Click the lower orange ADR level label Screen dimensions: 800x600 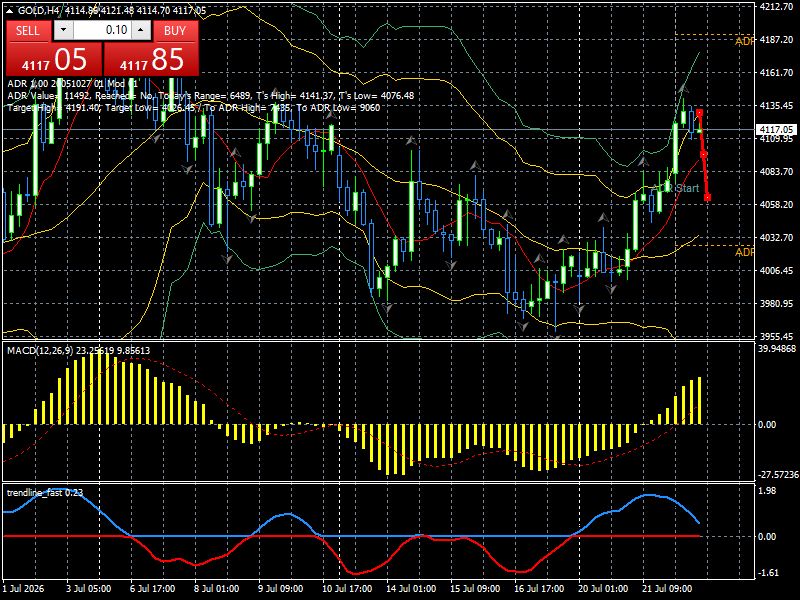point(744,252)
